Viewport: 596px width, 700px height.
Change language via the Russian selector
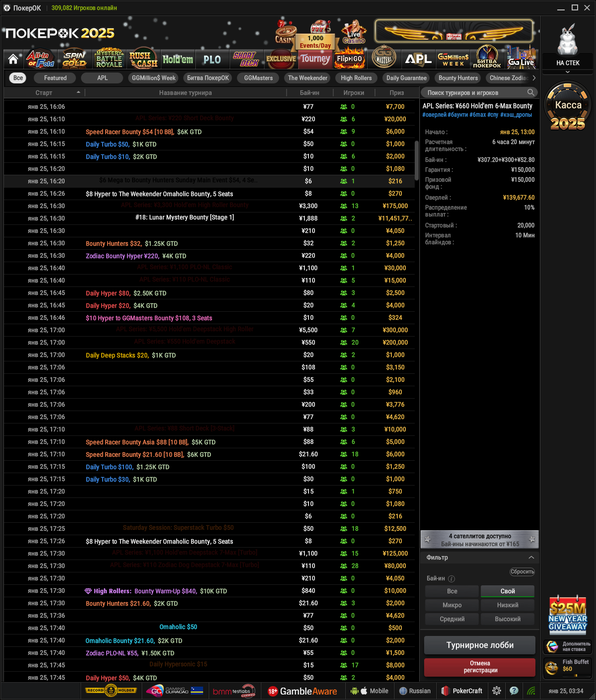415,691
